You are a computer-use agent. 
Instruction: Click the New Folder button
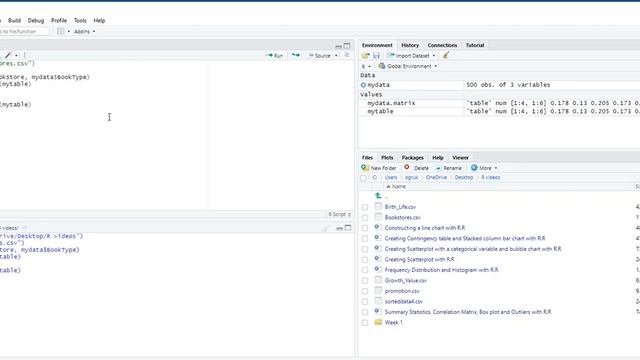[379, 168]
